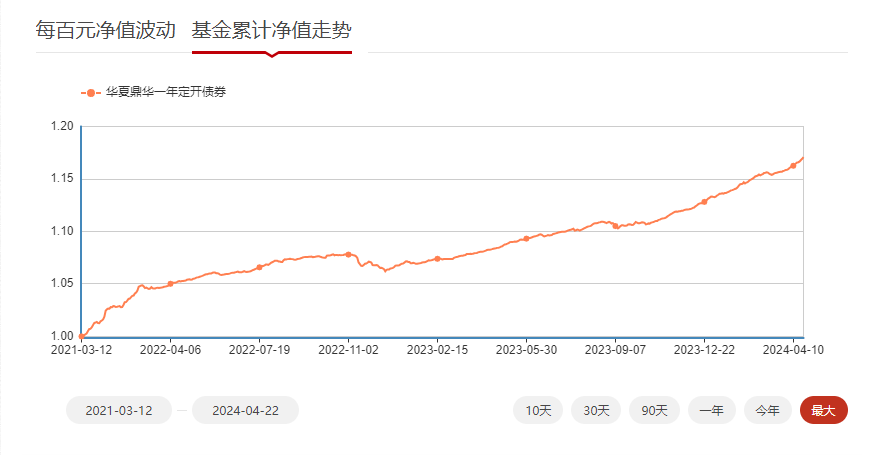The height and width of the screenshot is (455, 872).
Task: Select the 最大 range button
Action: coord(823,410)
